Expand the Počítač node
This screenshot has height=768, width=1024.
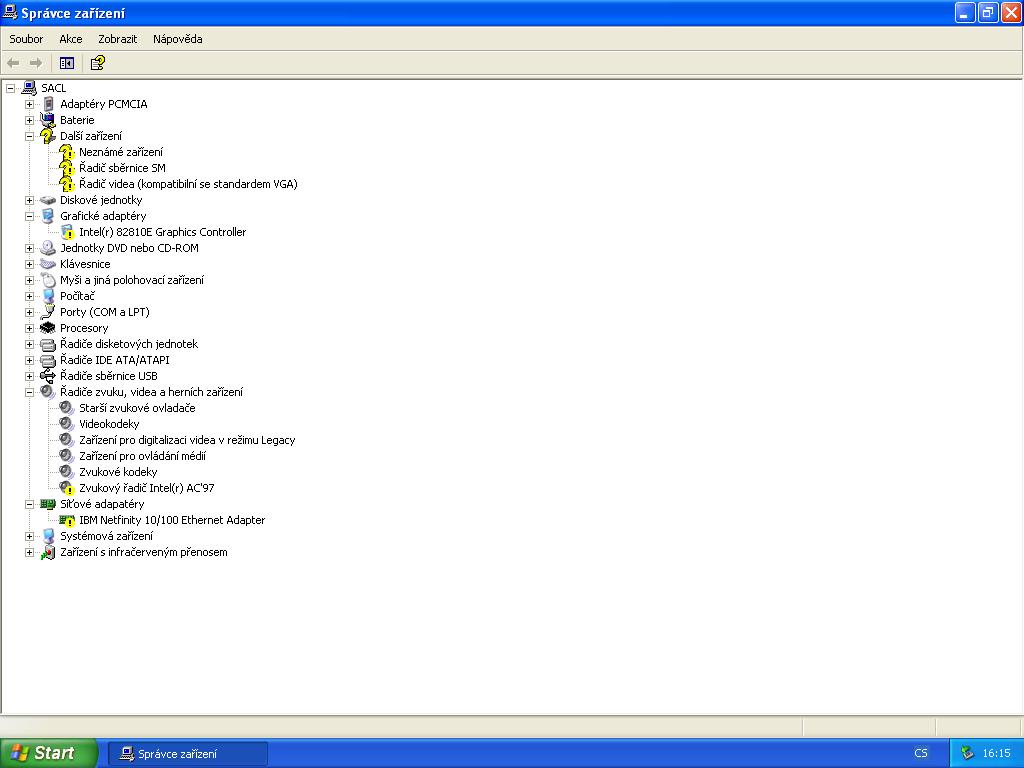pyautogui.click(x=29, y=296)
